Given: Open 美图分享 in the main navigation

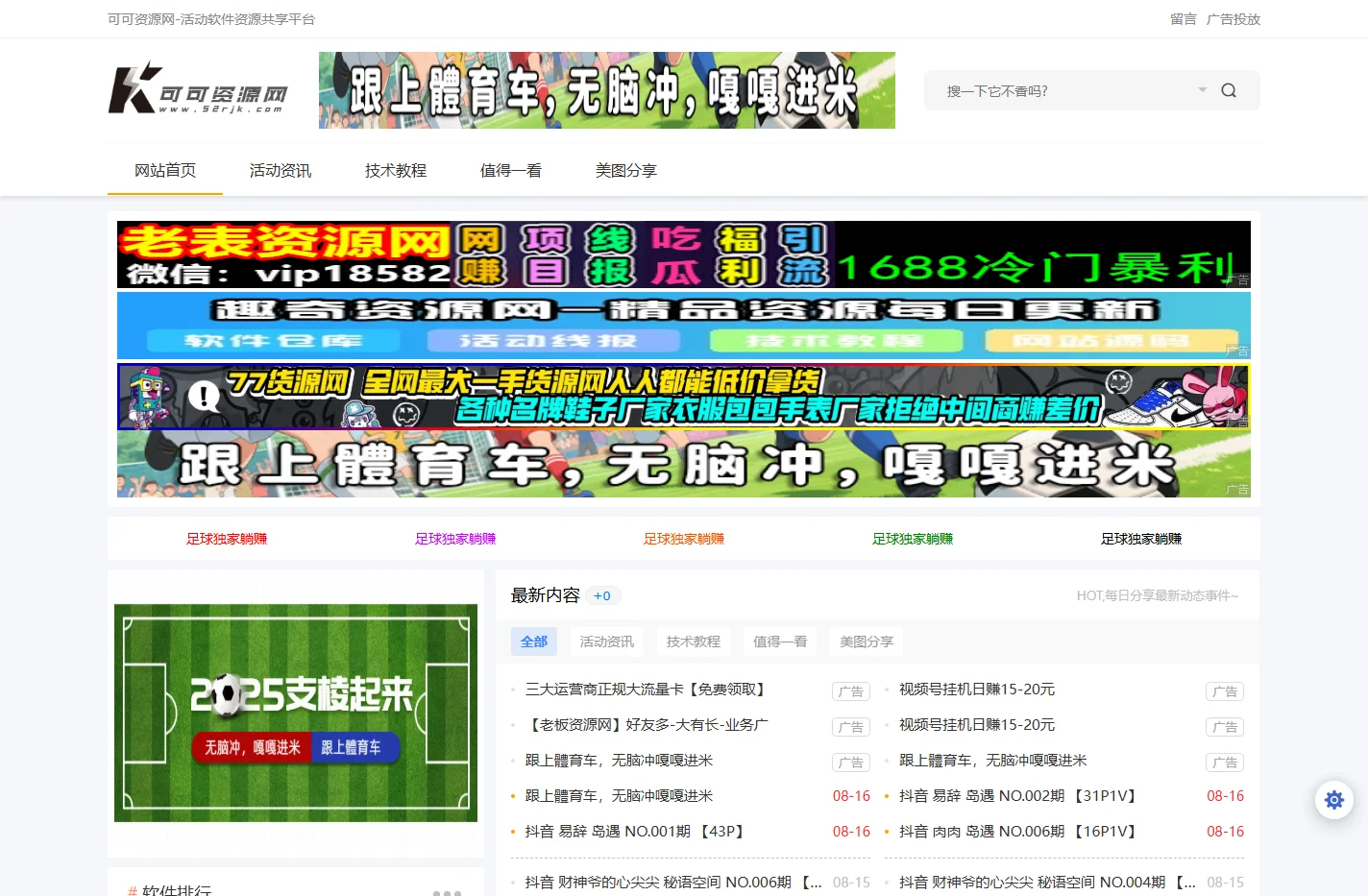Looking at the screenshot, I should point(626,170).
